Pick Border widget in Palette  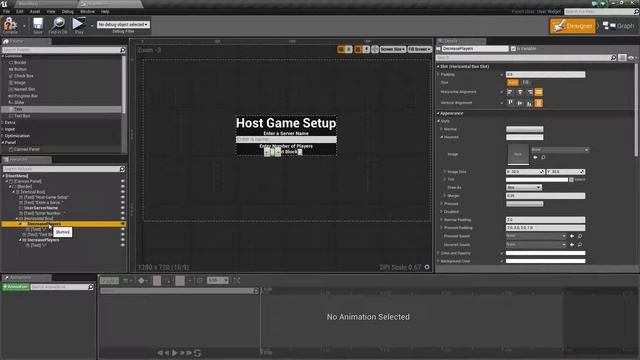pyautogui.click(x=20, y=62)
